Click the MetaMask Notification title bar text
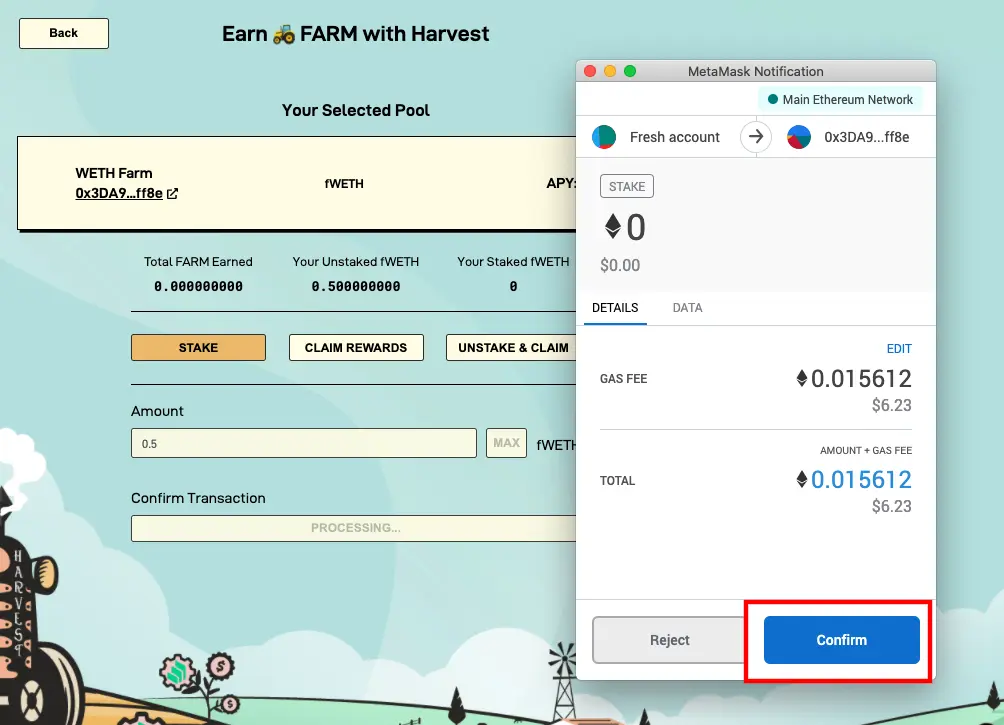Screen dimensions: 1004x725 coord(756,72)
